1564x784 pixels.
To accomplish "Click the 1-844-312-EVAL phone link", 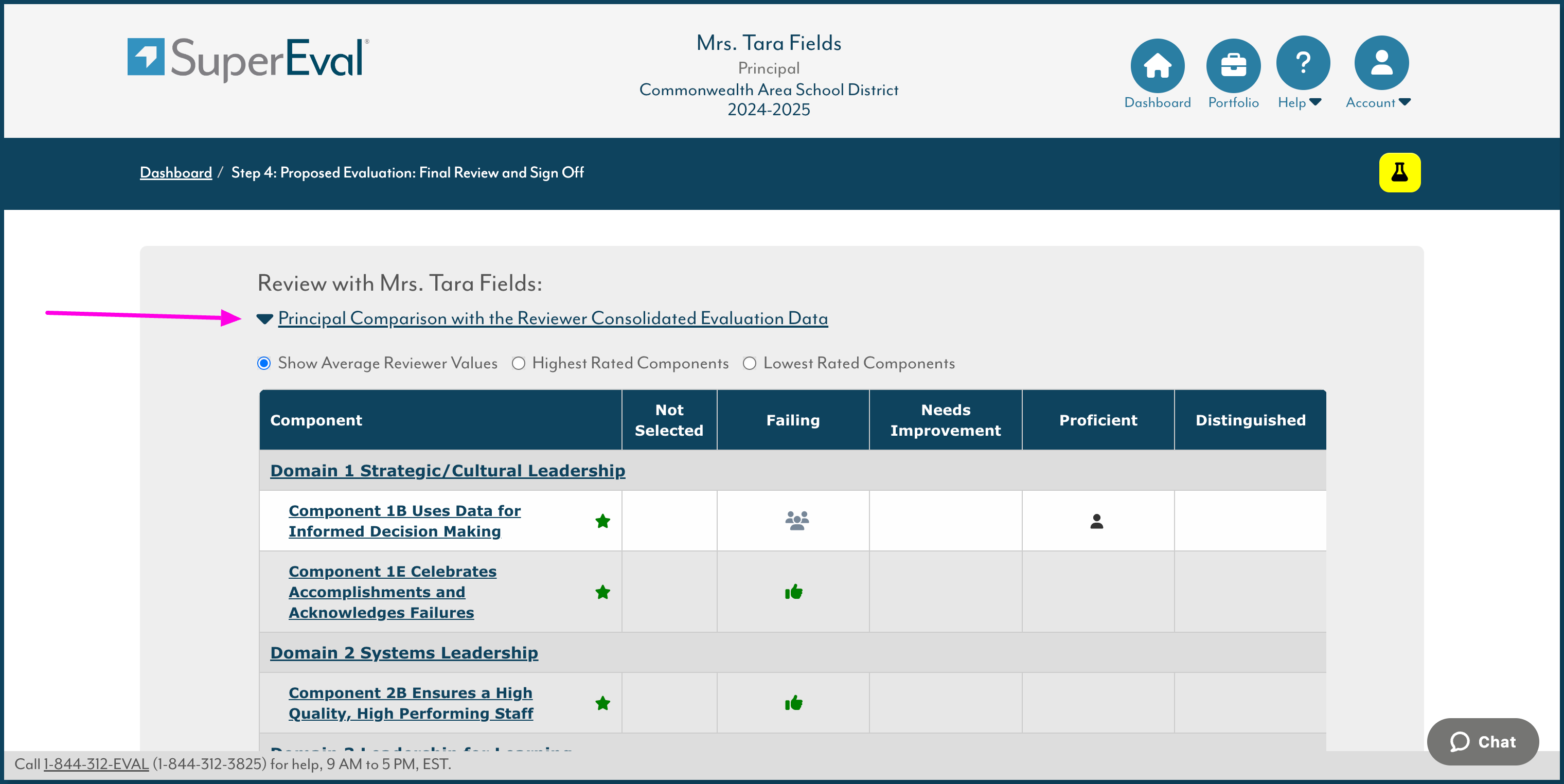I will 96,764.
